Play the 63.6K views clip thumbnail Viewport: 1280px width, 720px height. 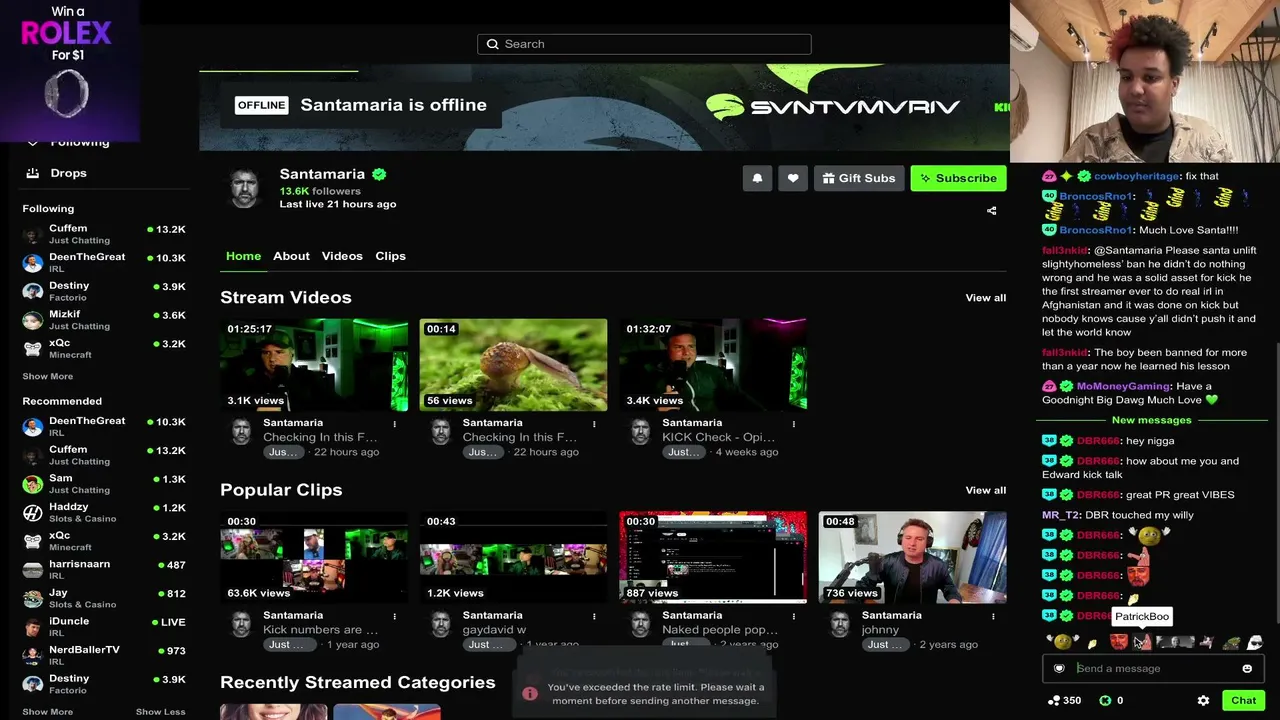pos(314,557)
